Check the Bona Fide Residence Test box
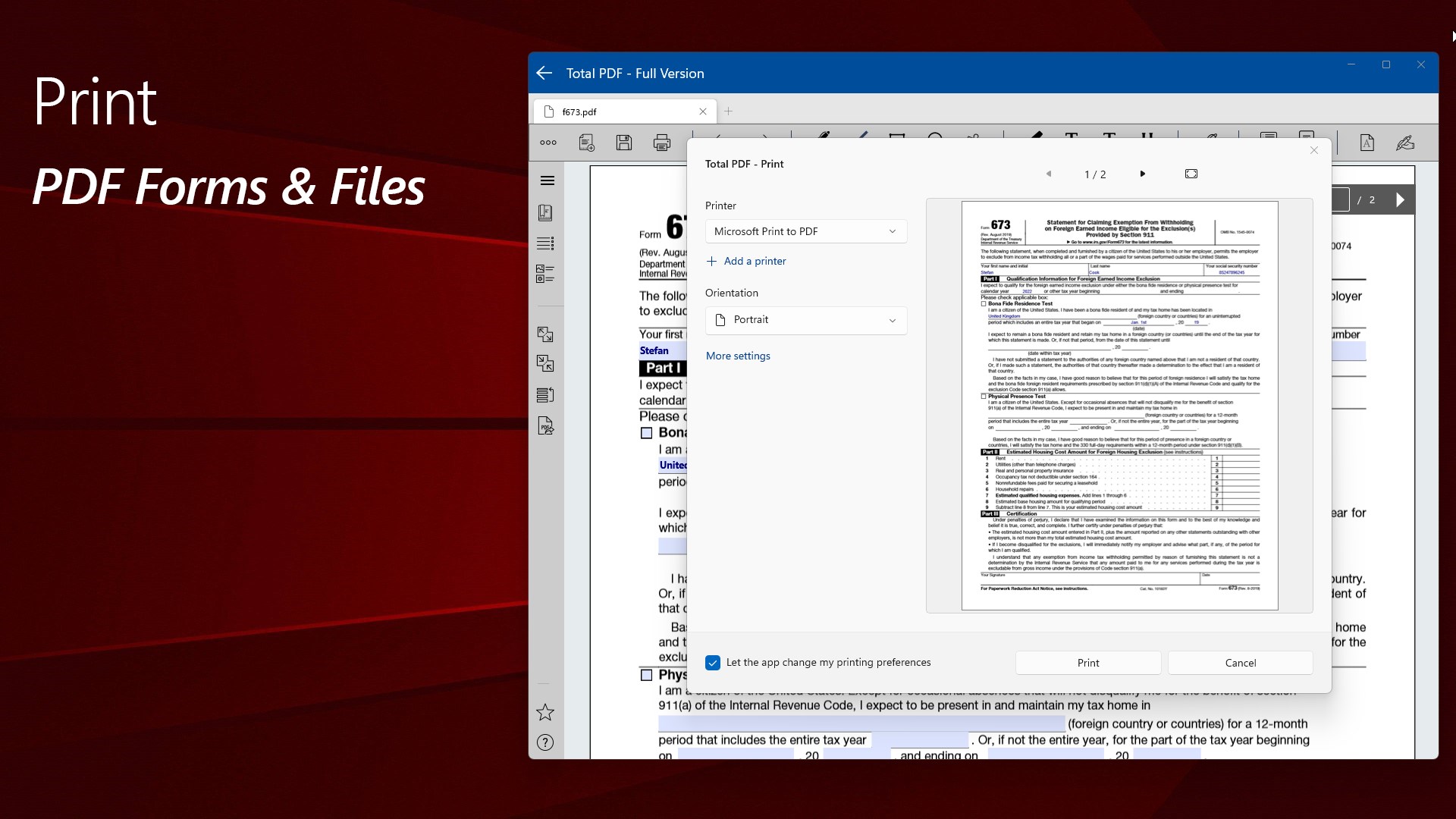Viewport: 1456px width, 819px height. point(647,432)
